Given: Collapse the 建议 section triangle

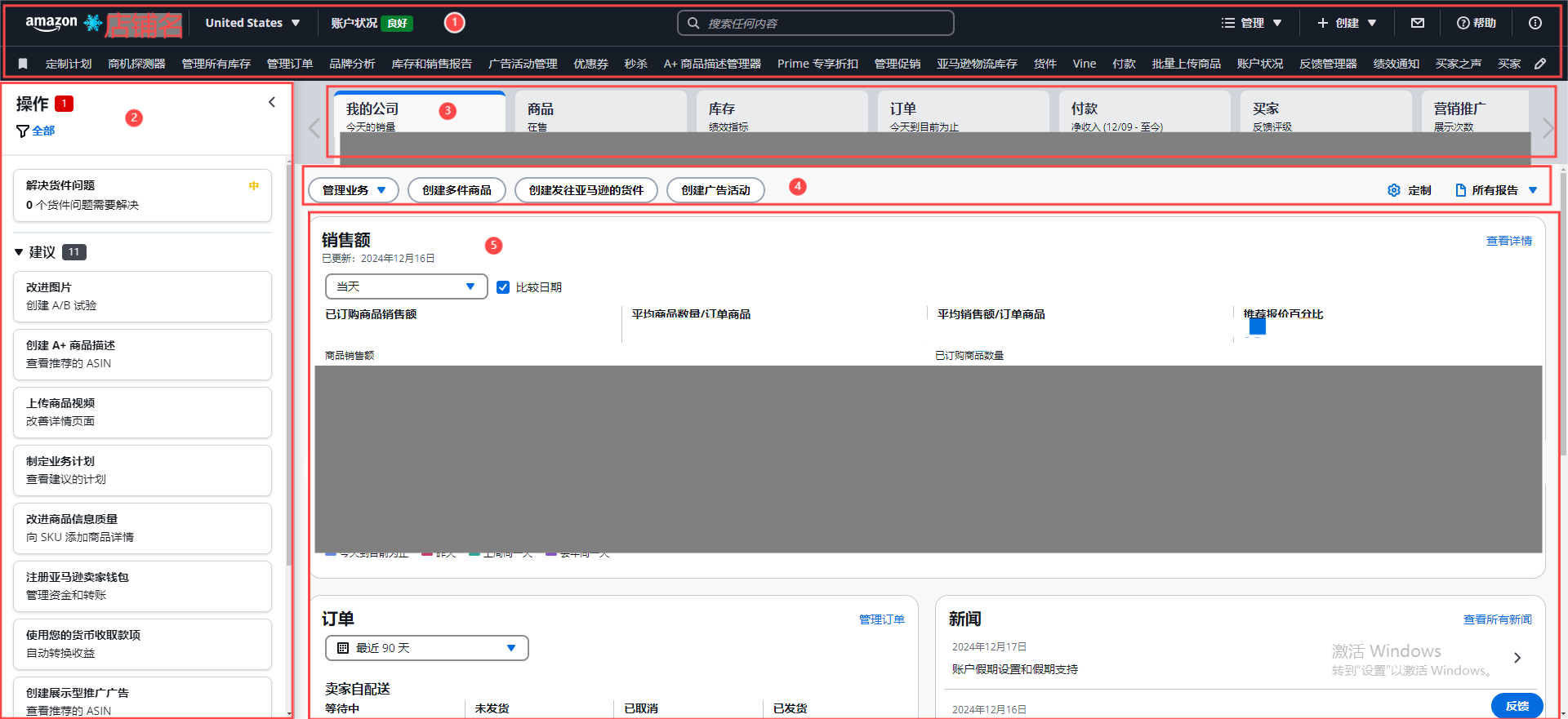Looking at the screenshot, I should click(x=19, y=252).
